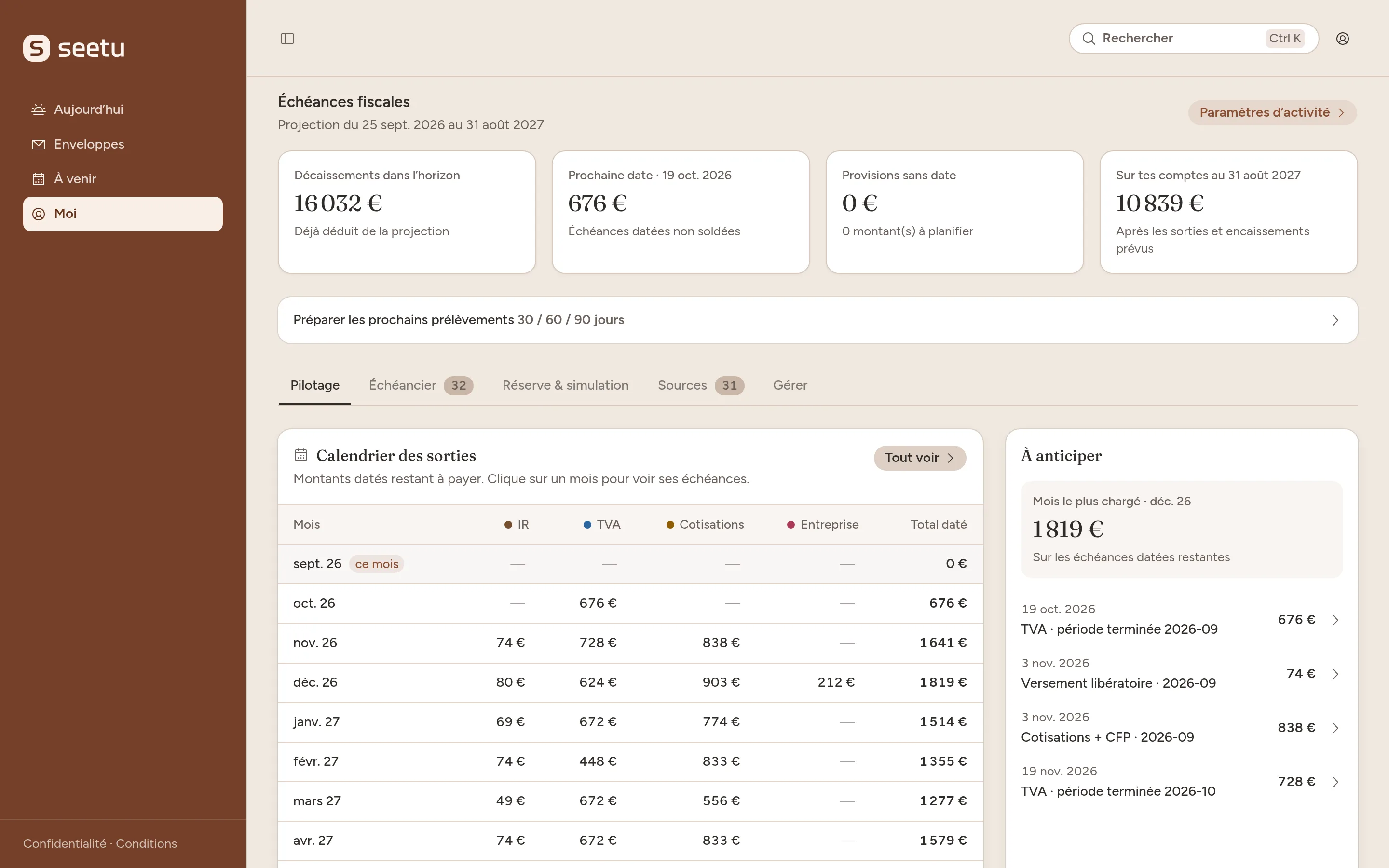The image size is (1389, 868).
Task: Click the Moi profile icon
Action: pos(39,214)
